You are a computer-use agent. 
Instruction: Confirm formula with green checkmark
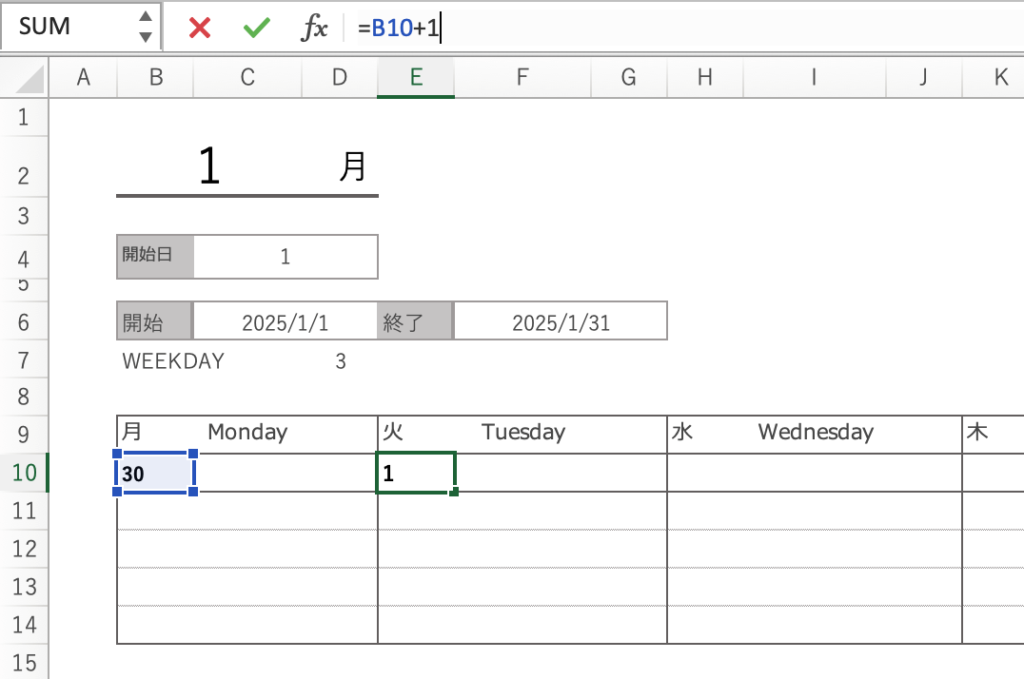pyautogui.click(x=257, y=28)
